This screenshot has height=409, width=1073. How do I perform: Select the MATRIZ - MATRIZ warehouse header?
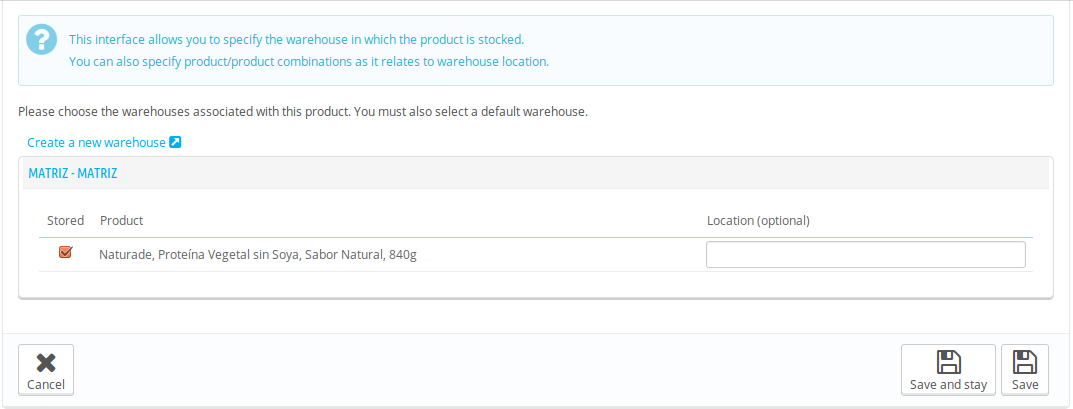[x=73, y=173]
